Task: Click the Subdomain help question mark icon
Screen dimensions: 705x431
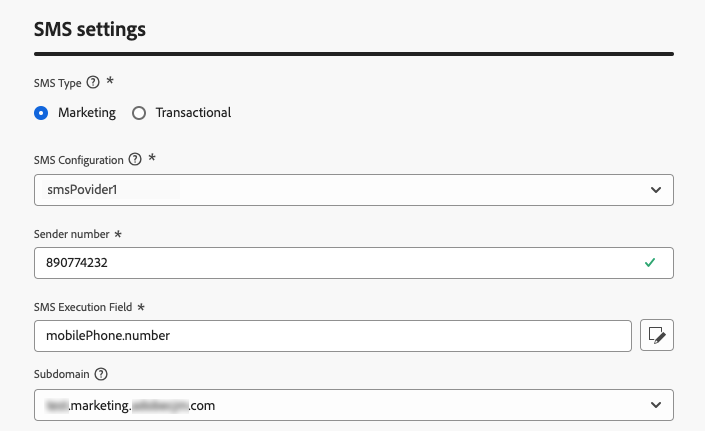Action: point(101,374)
